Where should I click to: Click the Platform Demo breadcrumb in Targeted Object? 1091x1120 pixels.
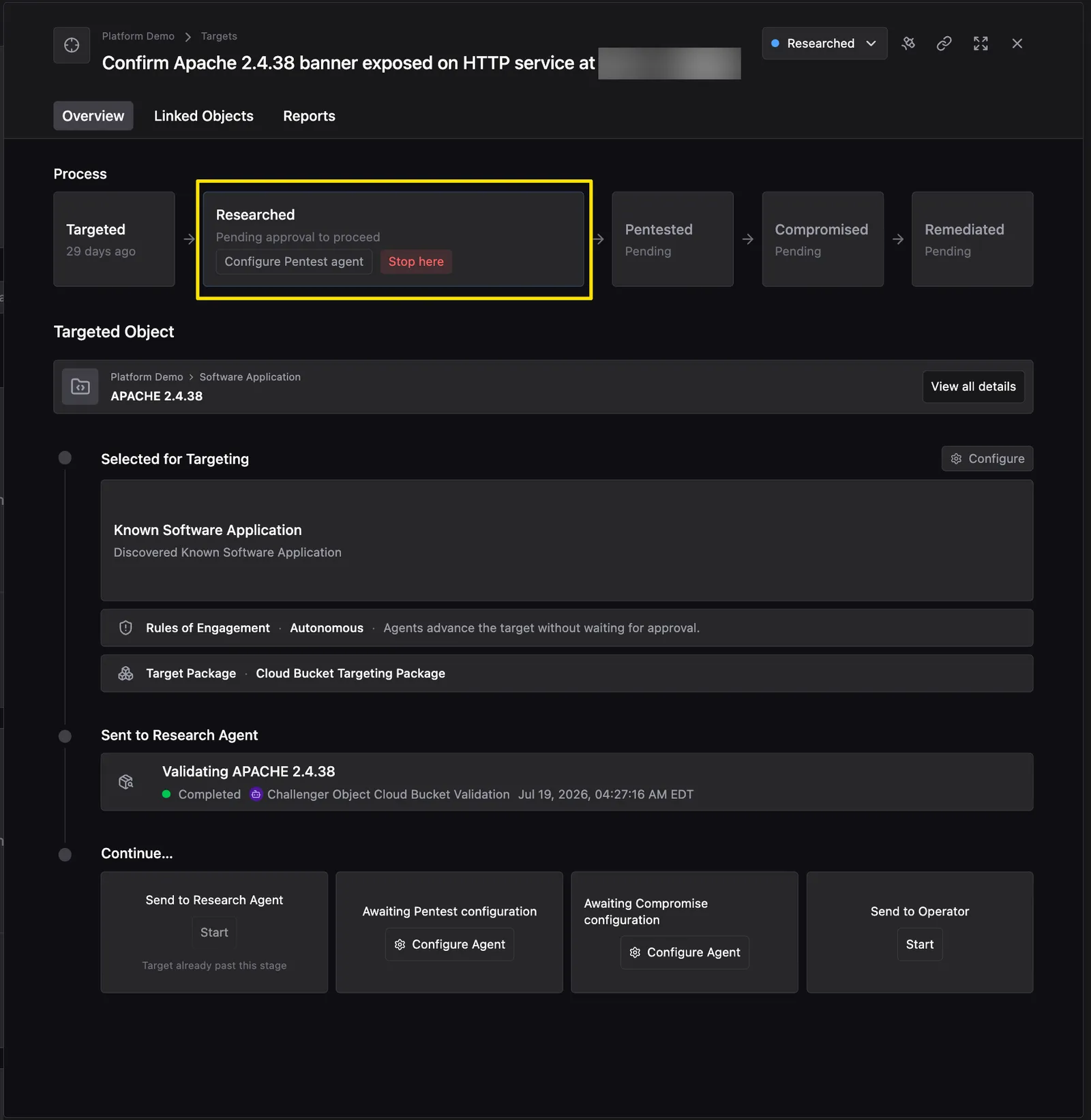click(147, 377)
